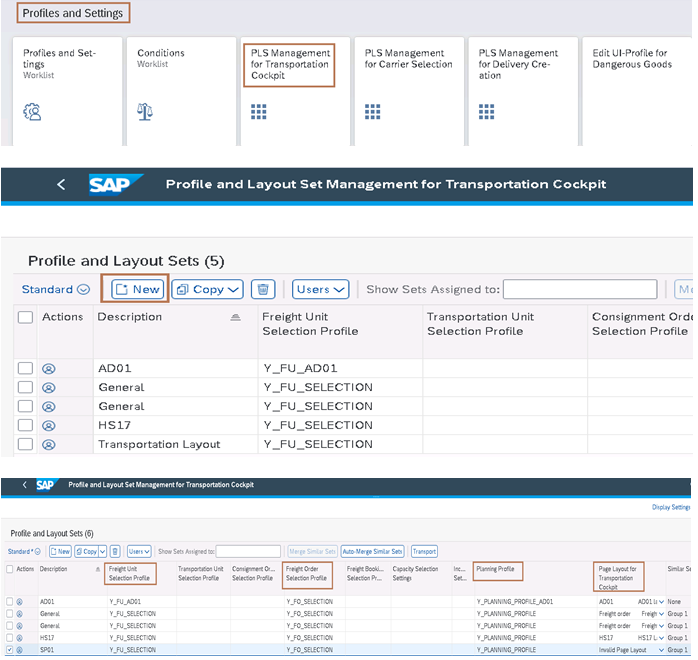Toggle the select-all checkbox in Sets (6) table header
This screenshot has height=660, width=698.
pyautogui.click(x=9, y=569)
